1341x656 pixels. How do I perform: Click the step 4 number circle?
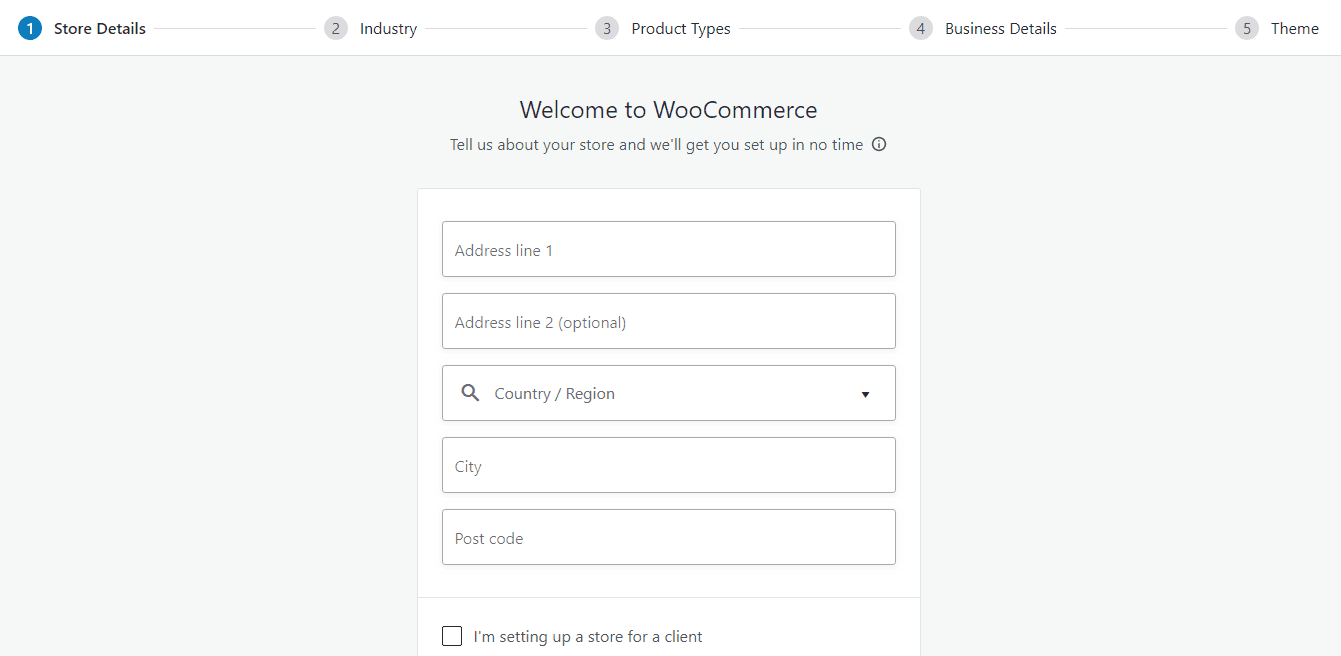pyautogui.click(x=921, y=28)
